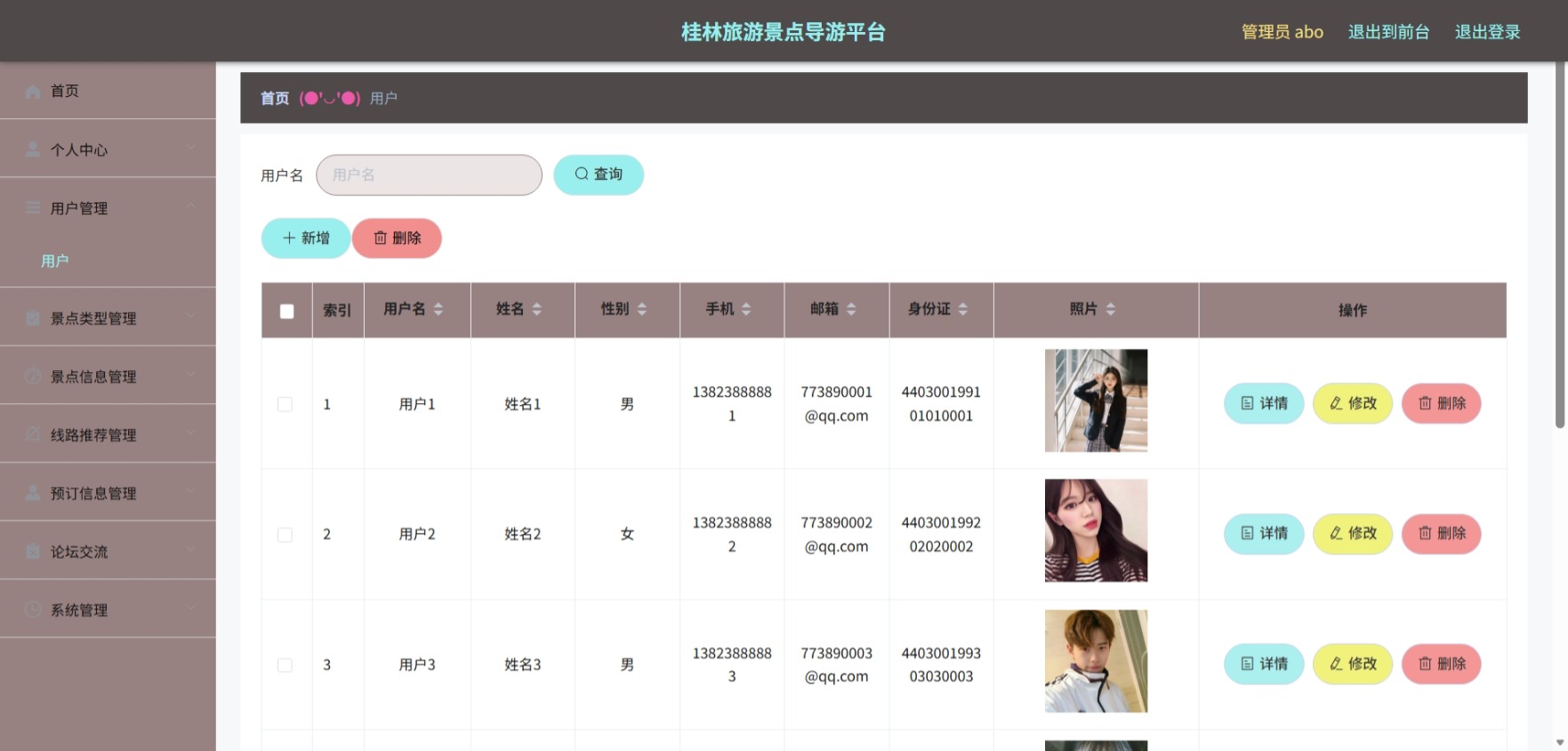Open the 个人中心 sidebar menu
The height and width of the screenshot is (751, 1568).
point(108,149)
